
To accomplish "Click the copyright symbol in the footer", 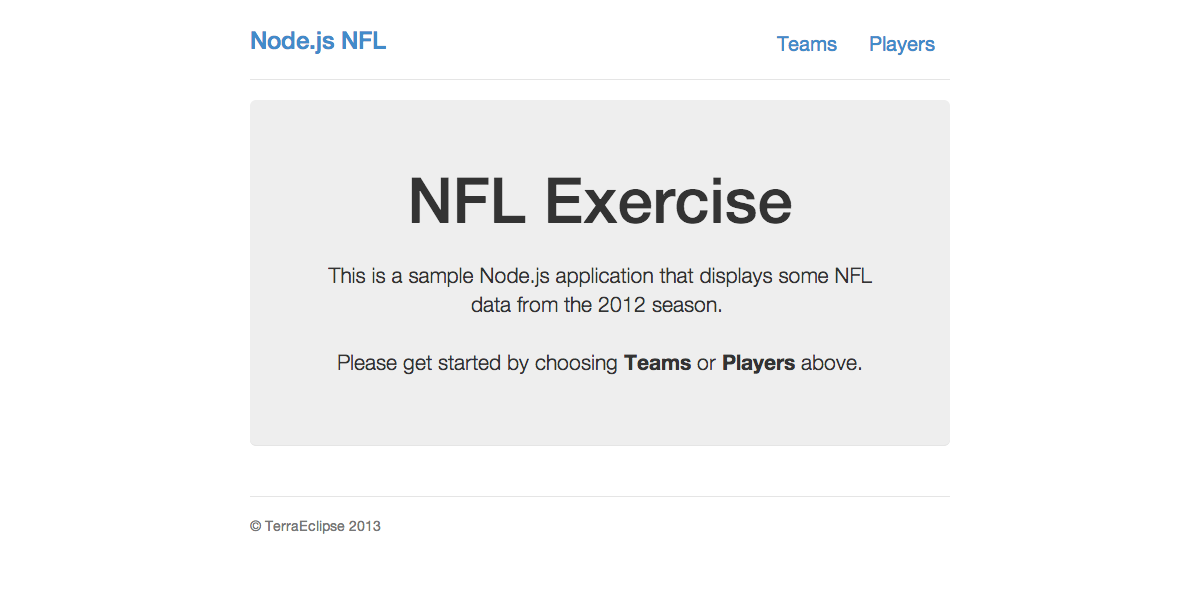I will point(256,526).
